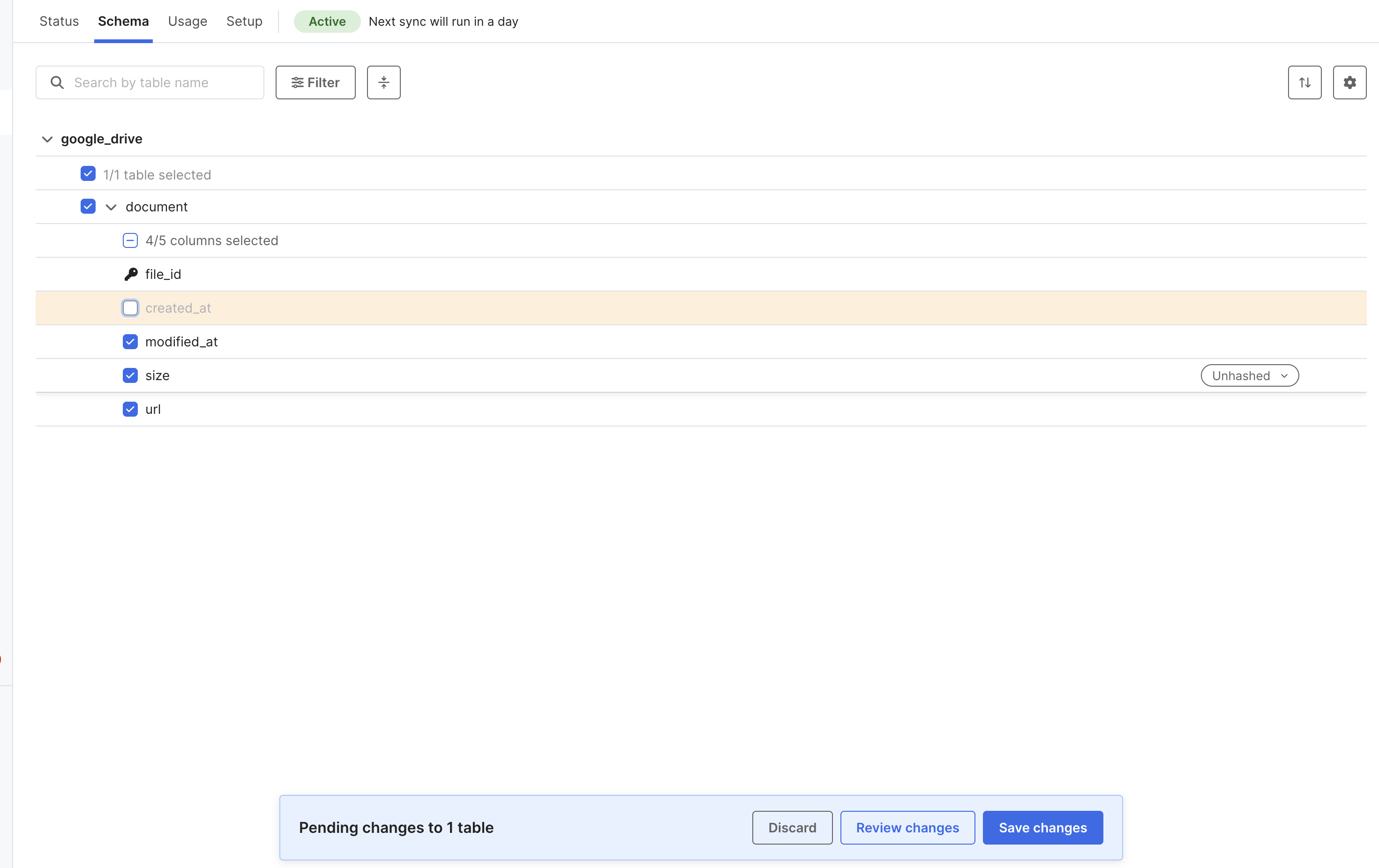1379x868 pixels.
Task: Click the Discard button
Action: click(x=792, y=827)
